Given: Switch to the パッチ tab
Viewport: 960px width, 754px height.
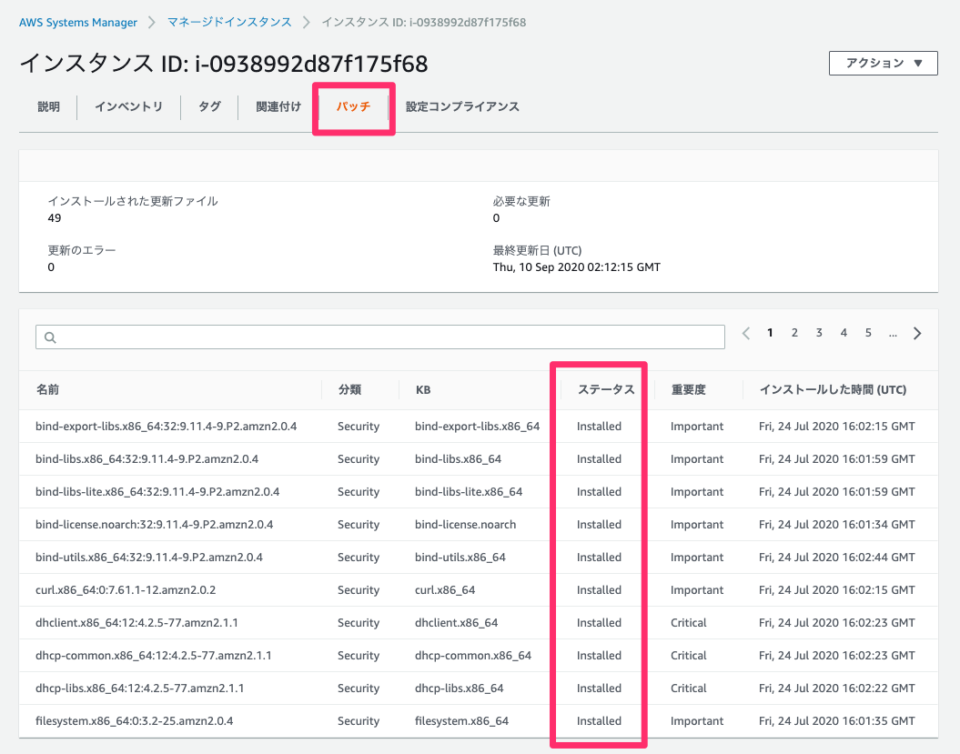Looking at the screenshot, I should (352, 107).
